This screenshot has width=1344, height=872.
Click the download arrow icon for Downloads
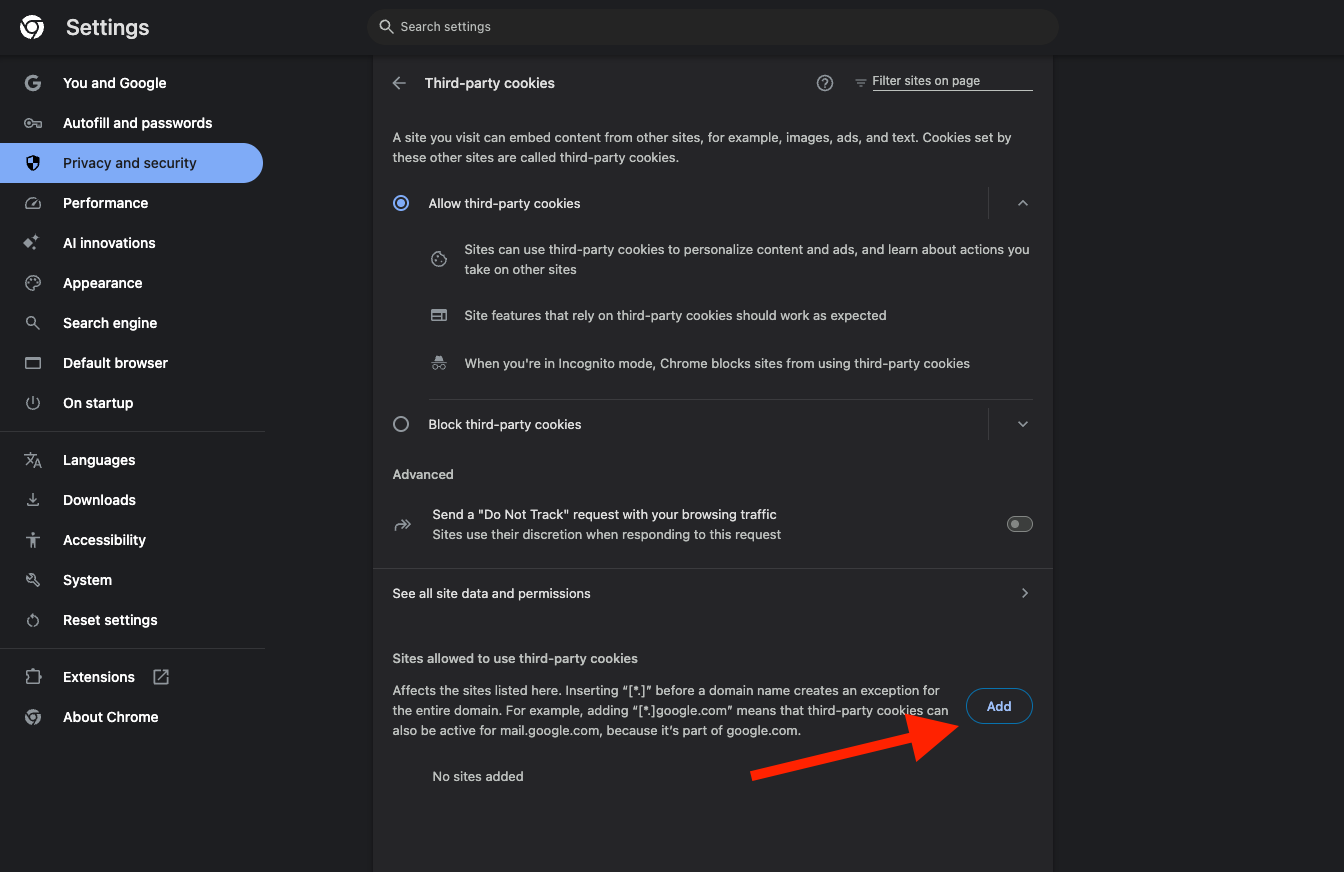point(33,500)
